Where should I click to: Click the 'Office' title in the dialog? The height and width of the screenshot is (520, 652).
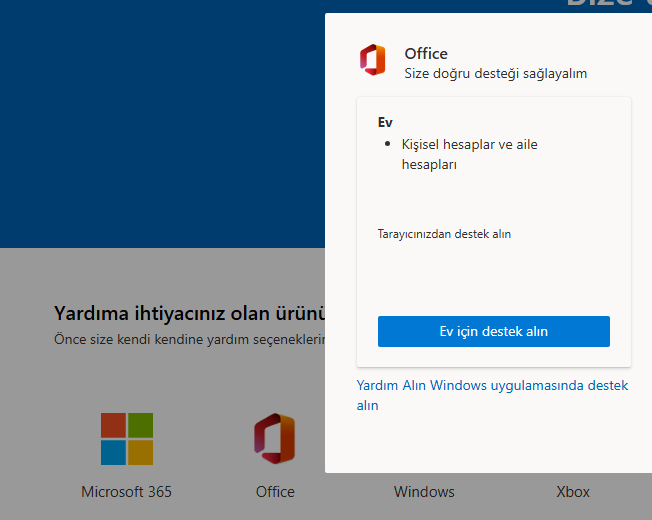[x=426, y=54]
